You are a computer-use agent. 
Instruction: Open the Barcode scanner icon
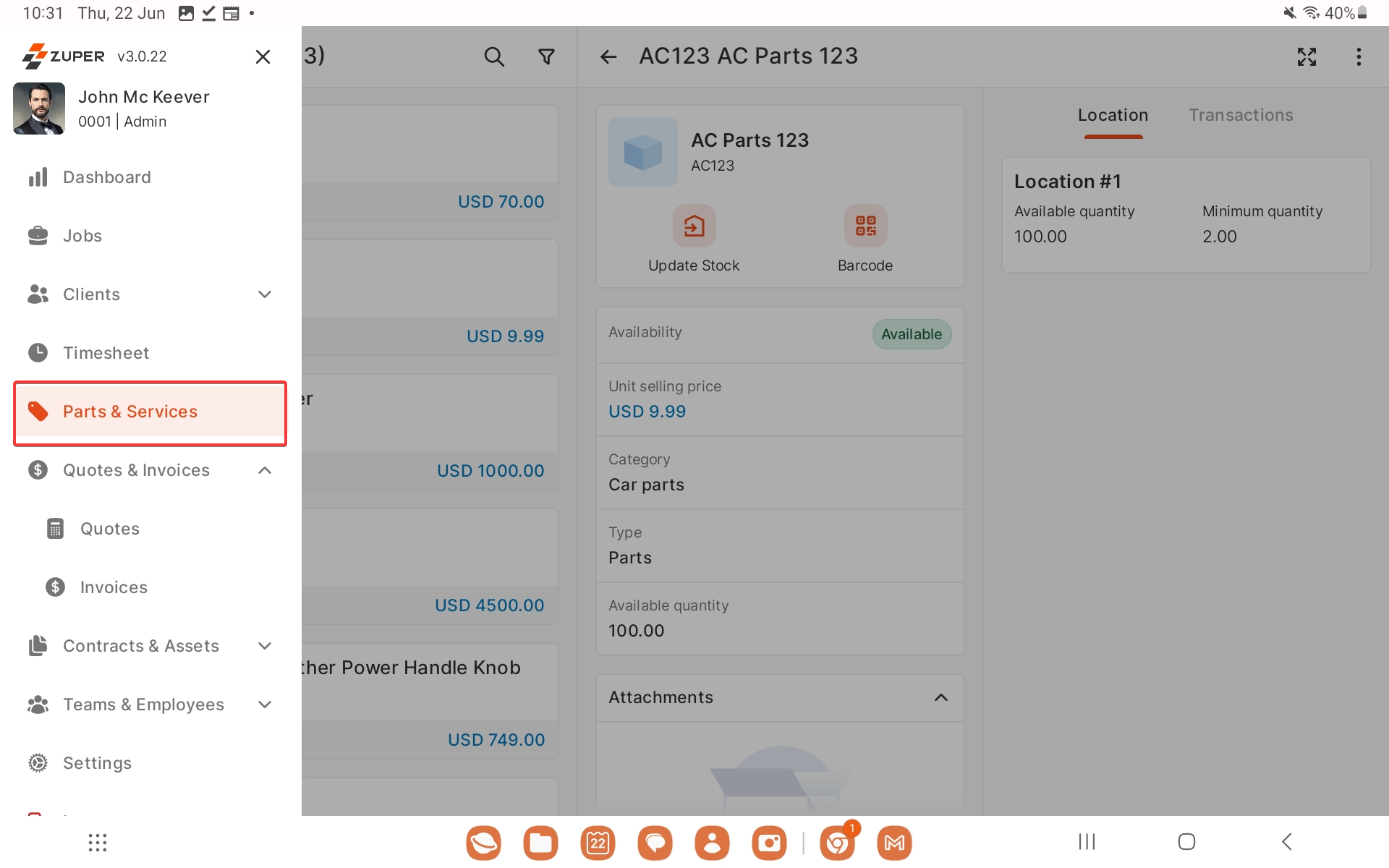point(865,226)
